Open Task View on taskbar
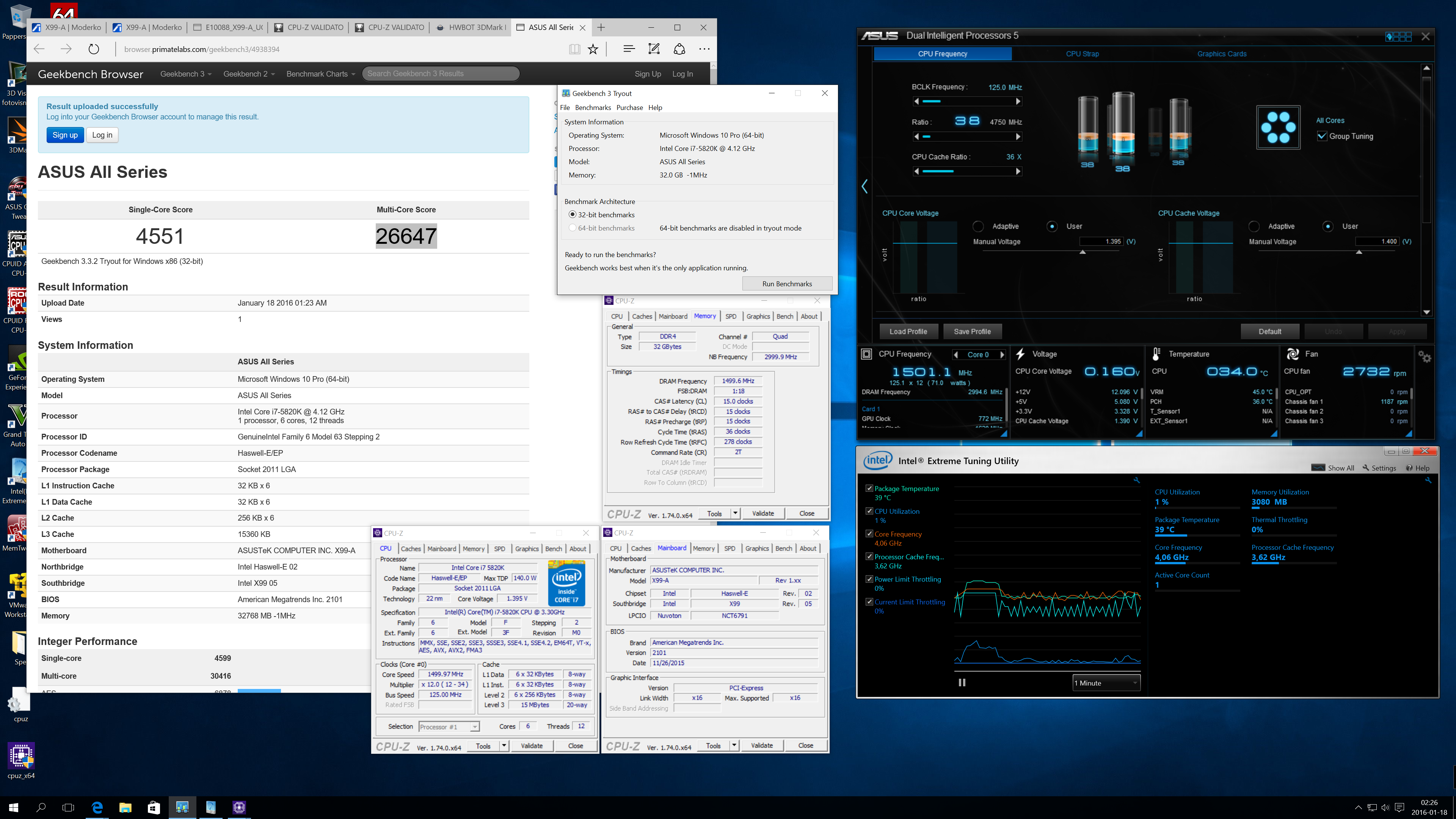1456x819 pixels. (68, 807)
